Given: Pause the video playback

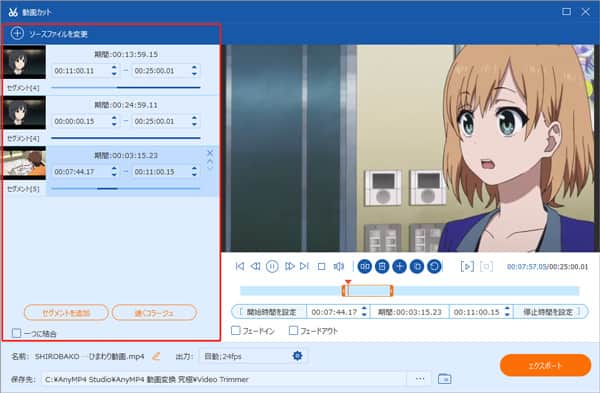Looking at the screenshot, I should [x=272, y=266].
